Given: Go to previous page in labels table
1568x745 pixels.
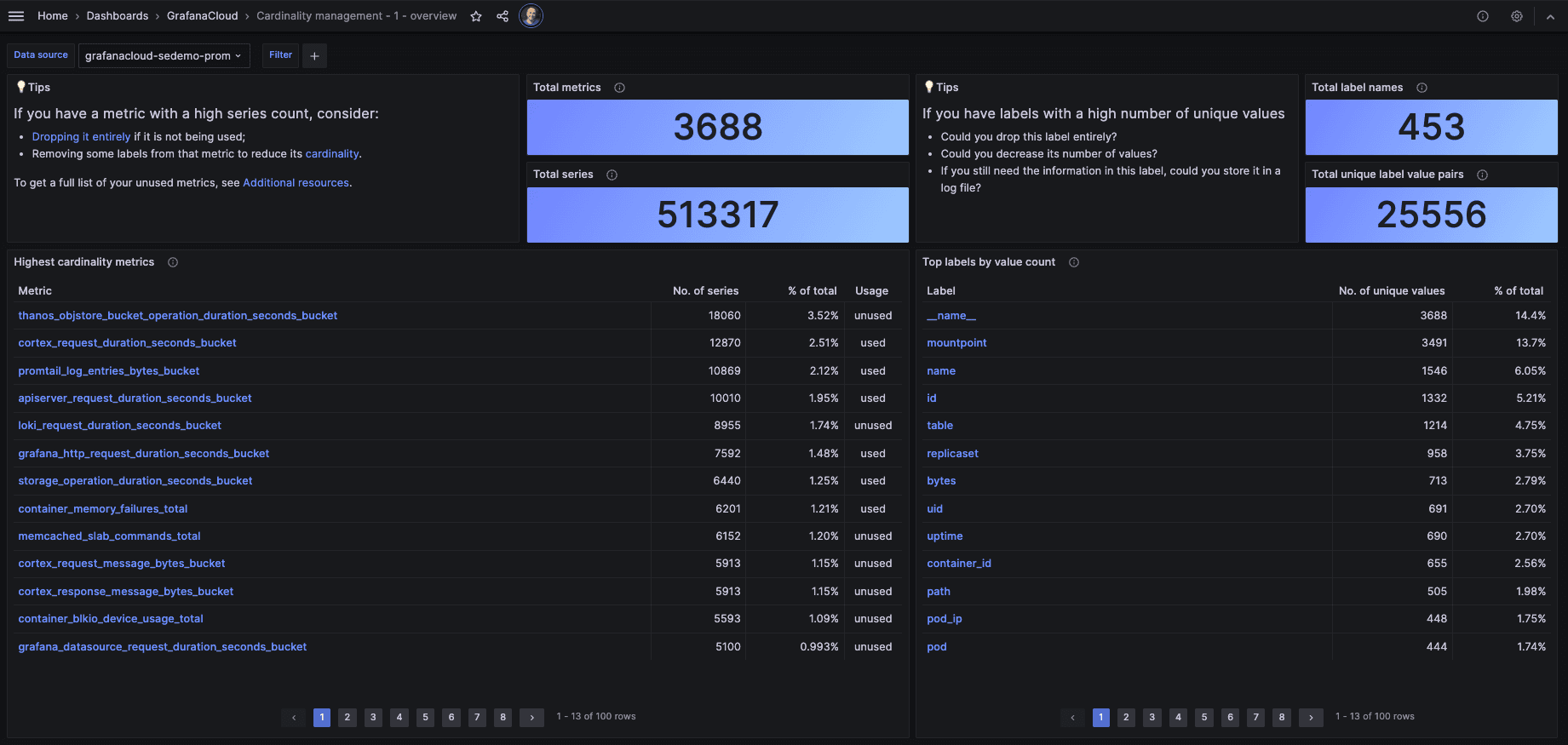Looking at the screenshot, I should tap(1072, 717).
